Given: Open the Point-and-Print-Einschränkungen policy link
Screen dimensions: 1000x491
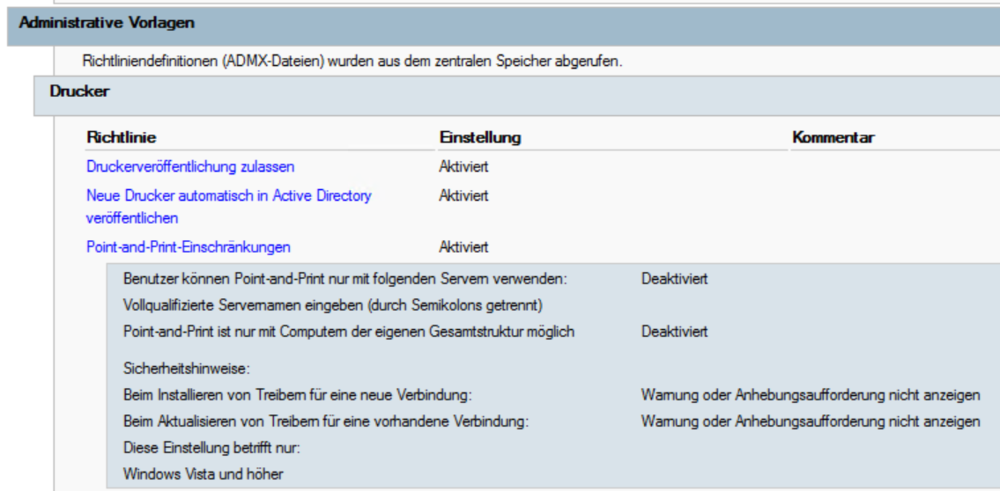Looking at the screenshot, I should tap(188, 247).
